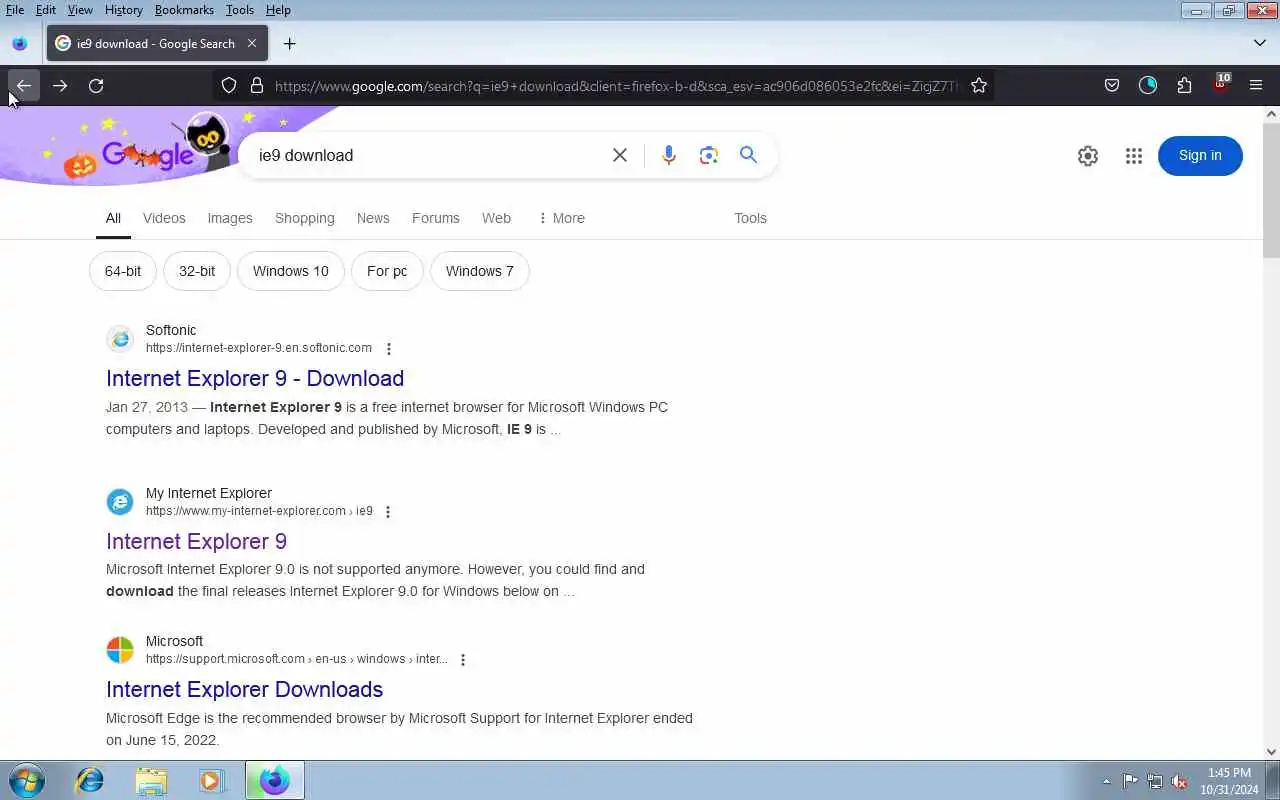This screenshot has width=1280, height=800.
Task: Open the media player taskbar icon
Action: point(212,780)
